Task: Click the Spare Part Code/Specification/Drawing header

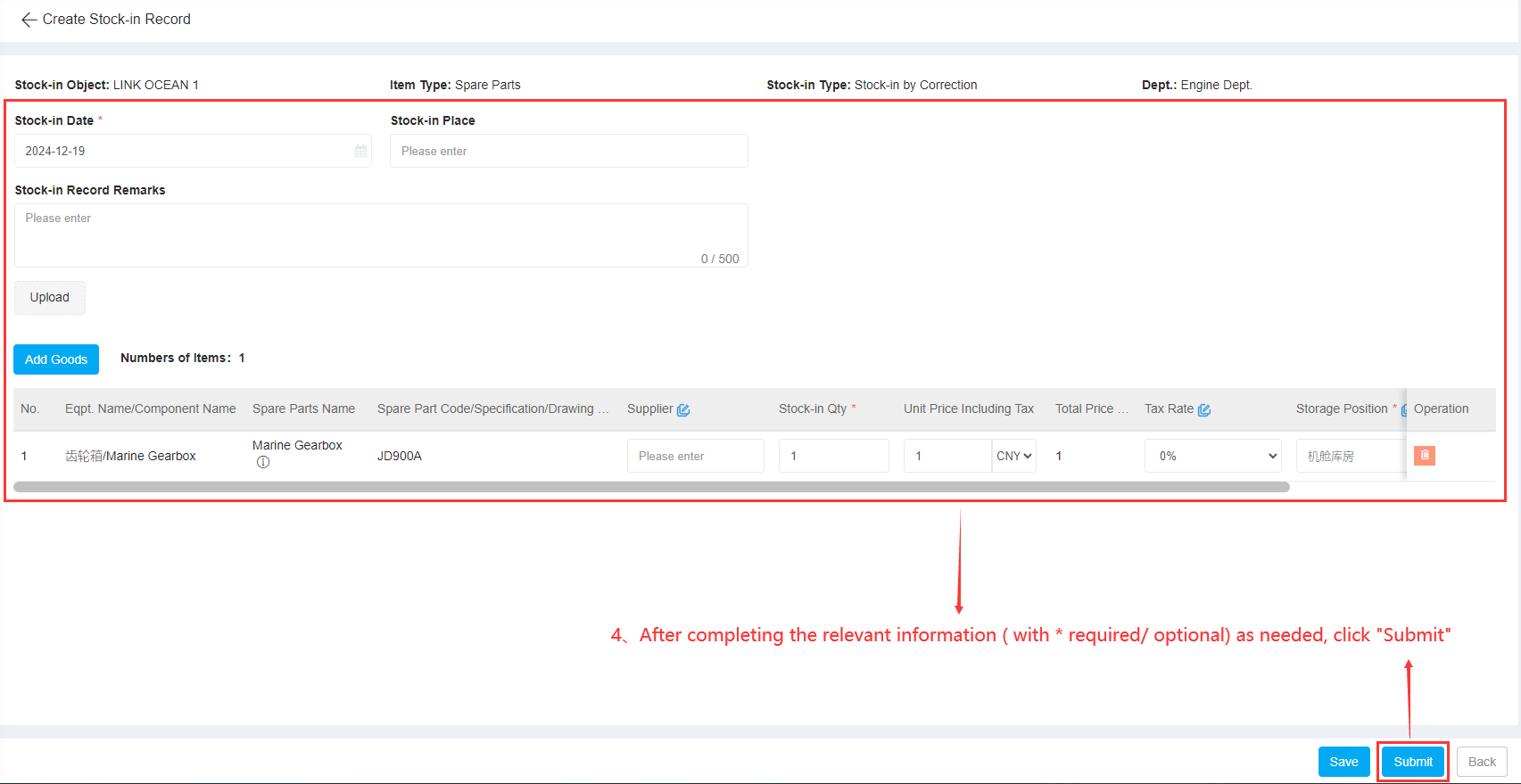Action: pos(493,409)
